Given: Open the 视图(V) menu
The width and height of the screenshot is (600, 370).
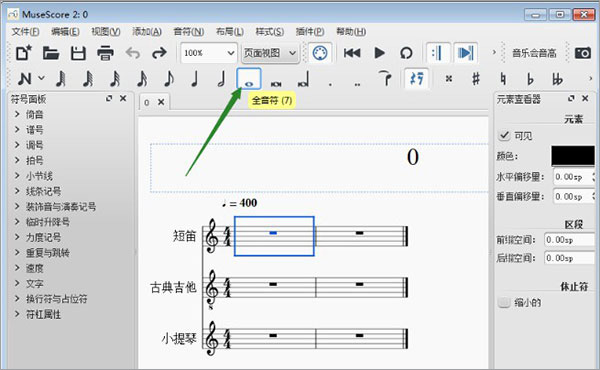Looking at the screenshot, I should [x=106, y=31].
